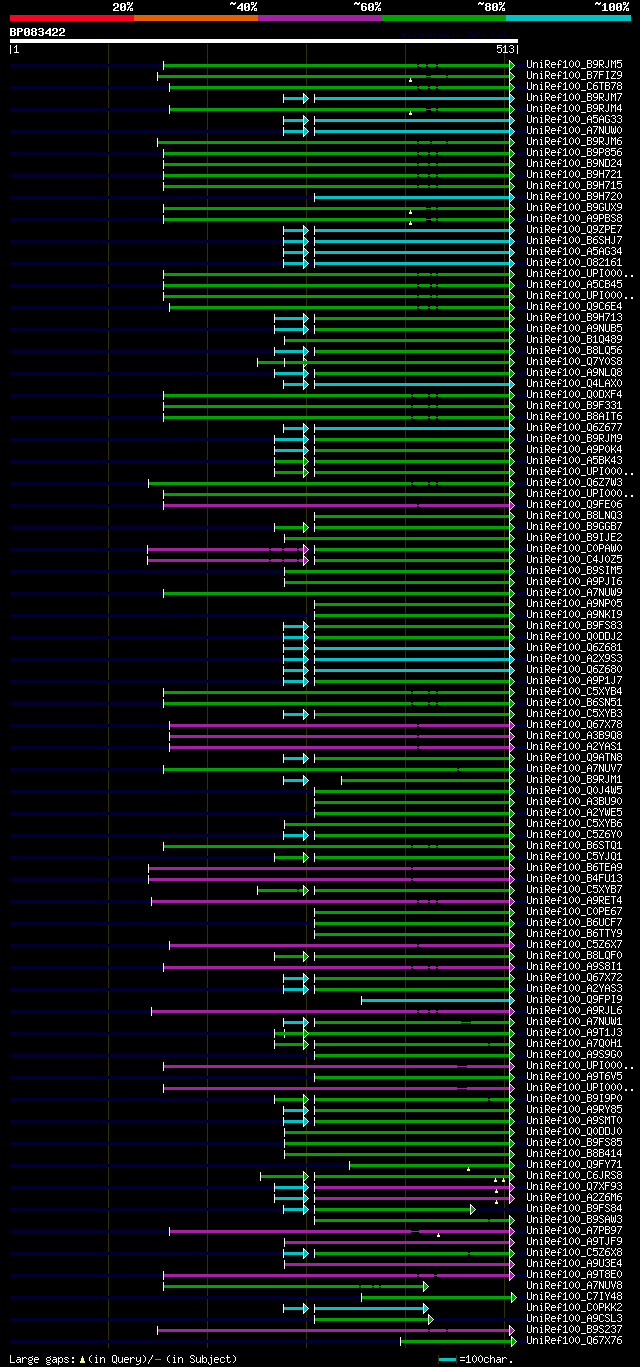Select hit label UniRef100_A7NUW0
This screenshot has width=640, height=1367.
coord(575,130)
